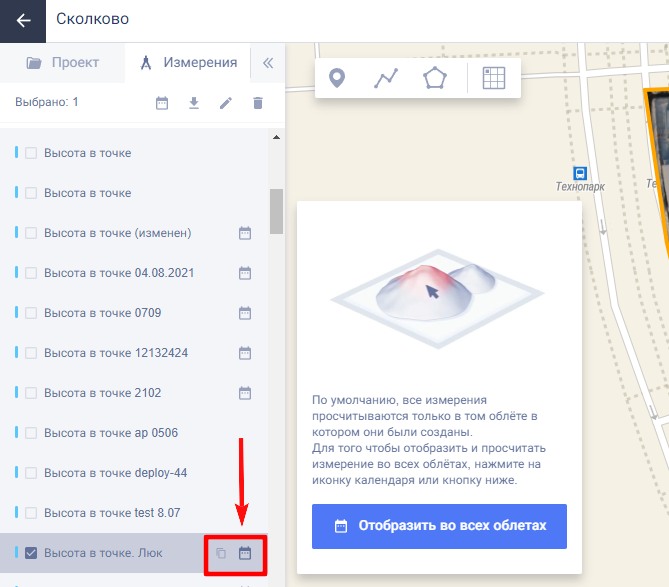Select the polygon area measurement tool
The image size is (669, 587).
click(435, 78)
